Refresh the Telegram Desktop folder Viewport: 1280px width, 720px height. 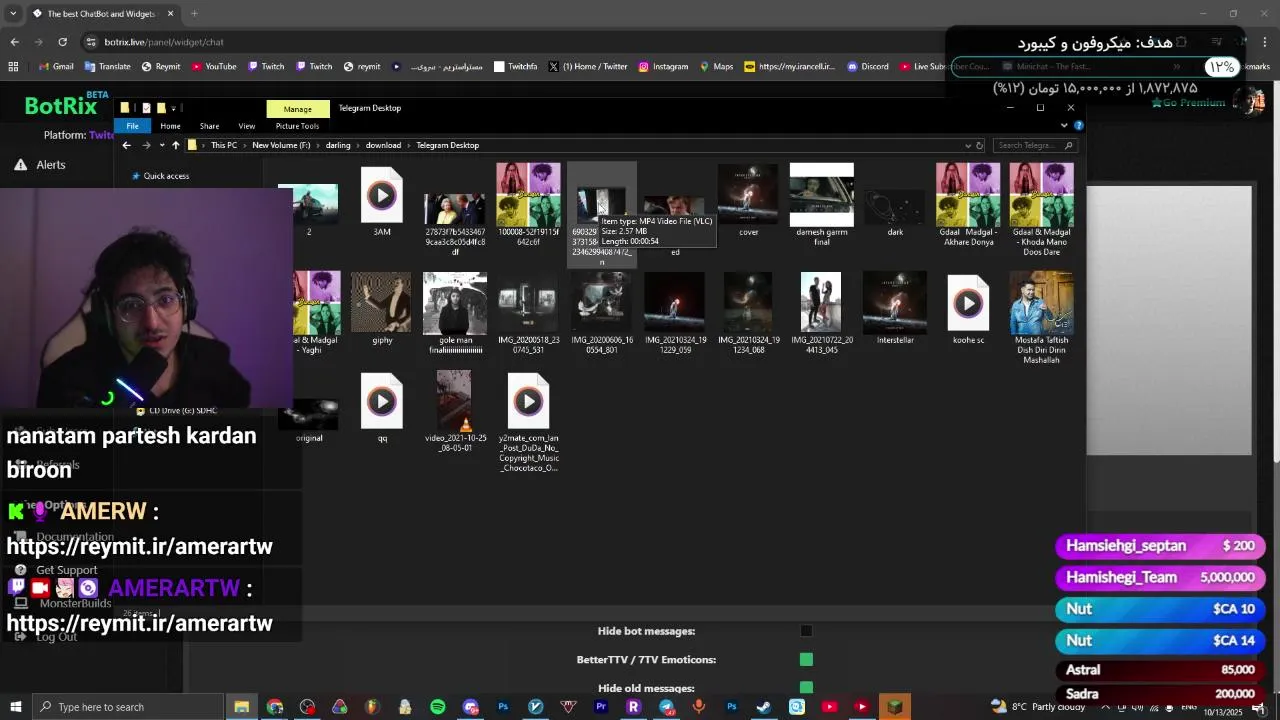[x=981, y=145]
